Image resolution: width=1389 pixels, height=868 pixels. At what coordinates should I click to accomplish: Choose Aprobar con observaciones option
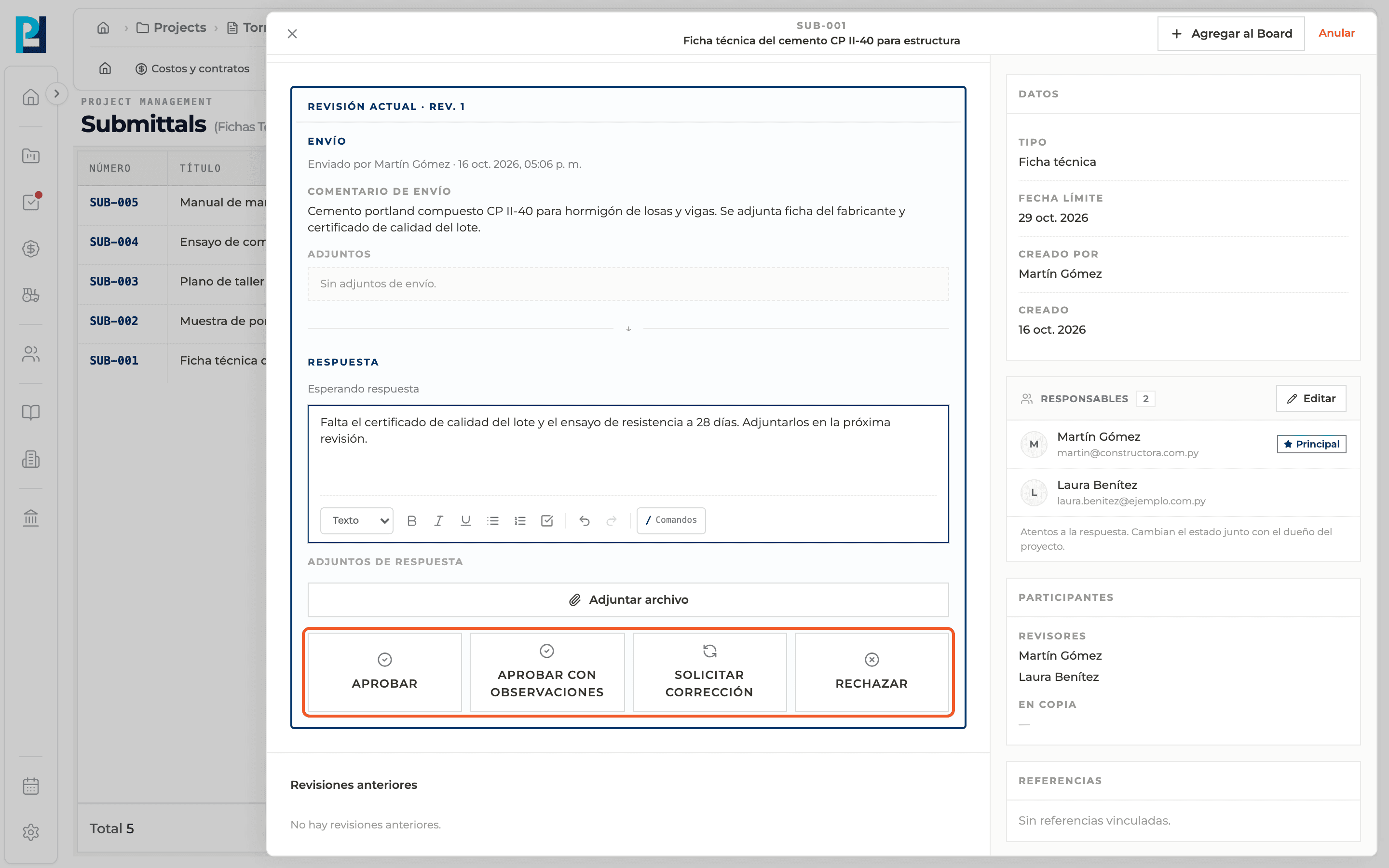click(547, 672)
